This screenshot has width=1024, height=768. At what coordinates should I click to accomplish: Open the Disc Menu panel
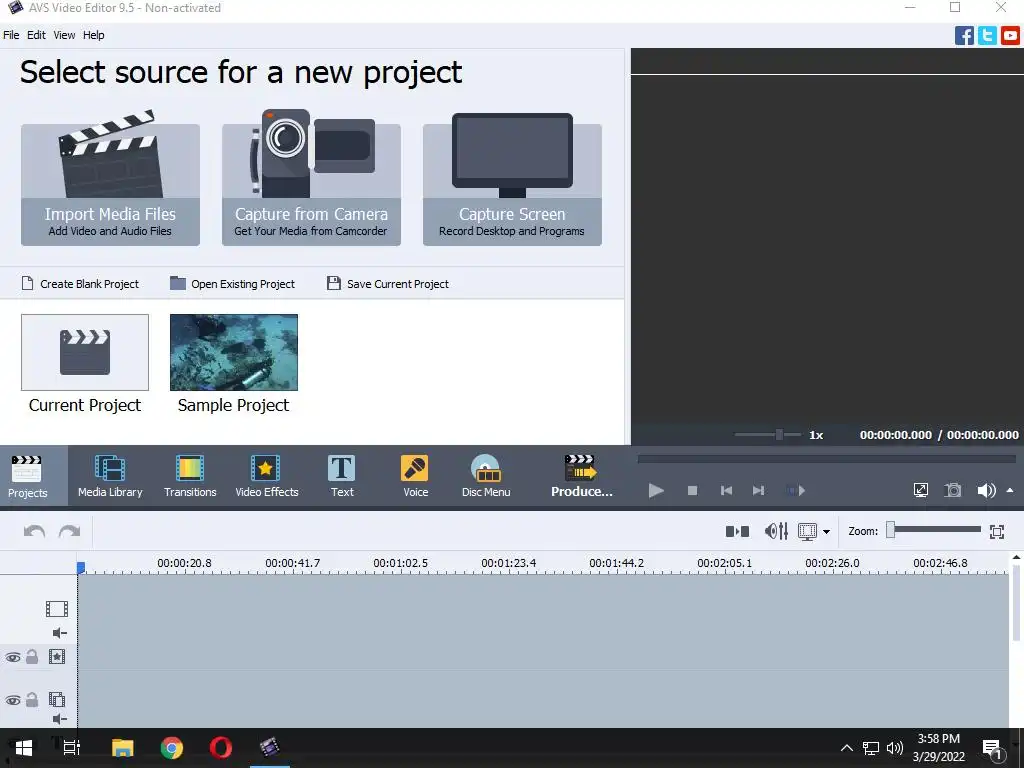pos(486,476)
